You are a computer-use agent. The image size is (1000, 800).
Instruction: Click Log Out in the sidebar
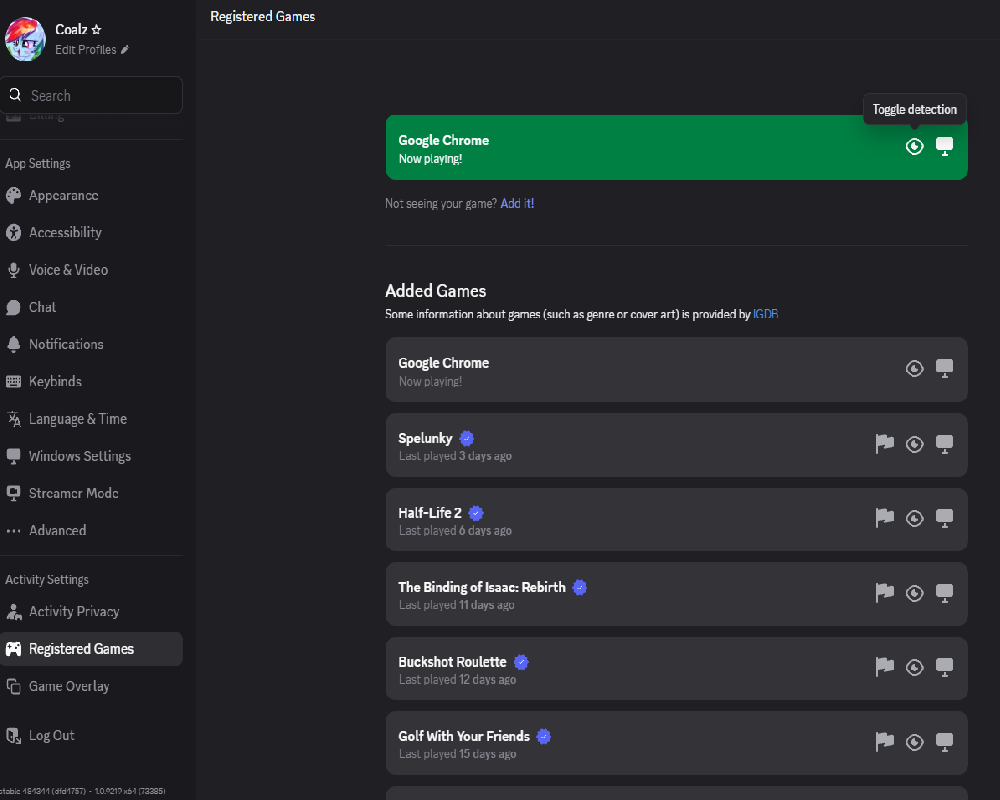(51, 735)
